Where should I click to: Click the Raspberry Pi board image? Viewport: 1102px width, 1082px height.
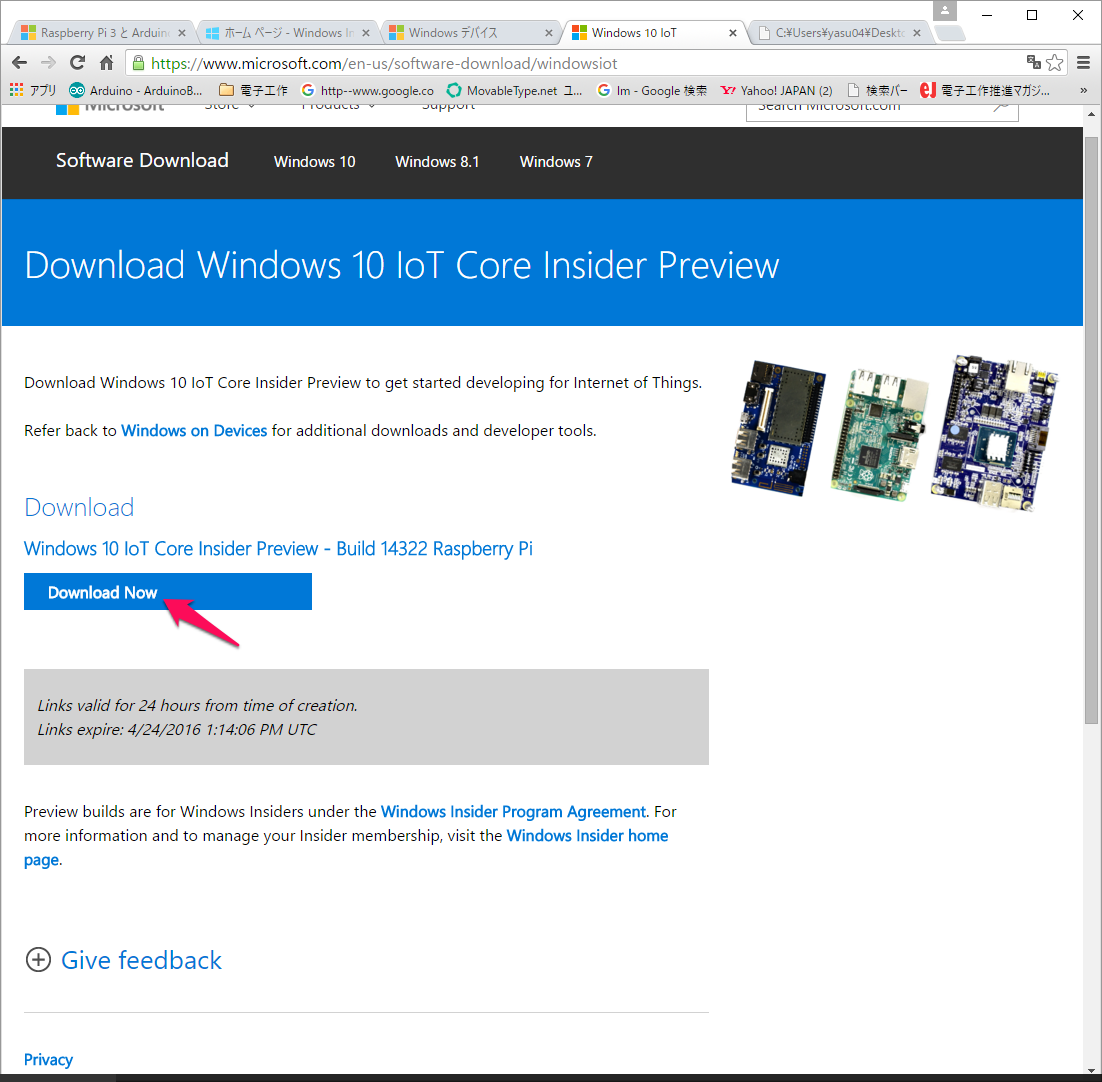878,434
